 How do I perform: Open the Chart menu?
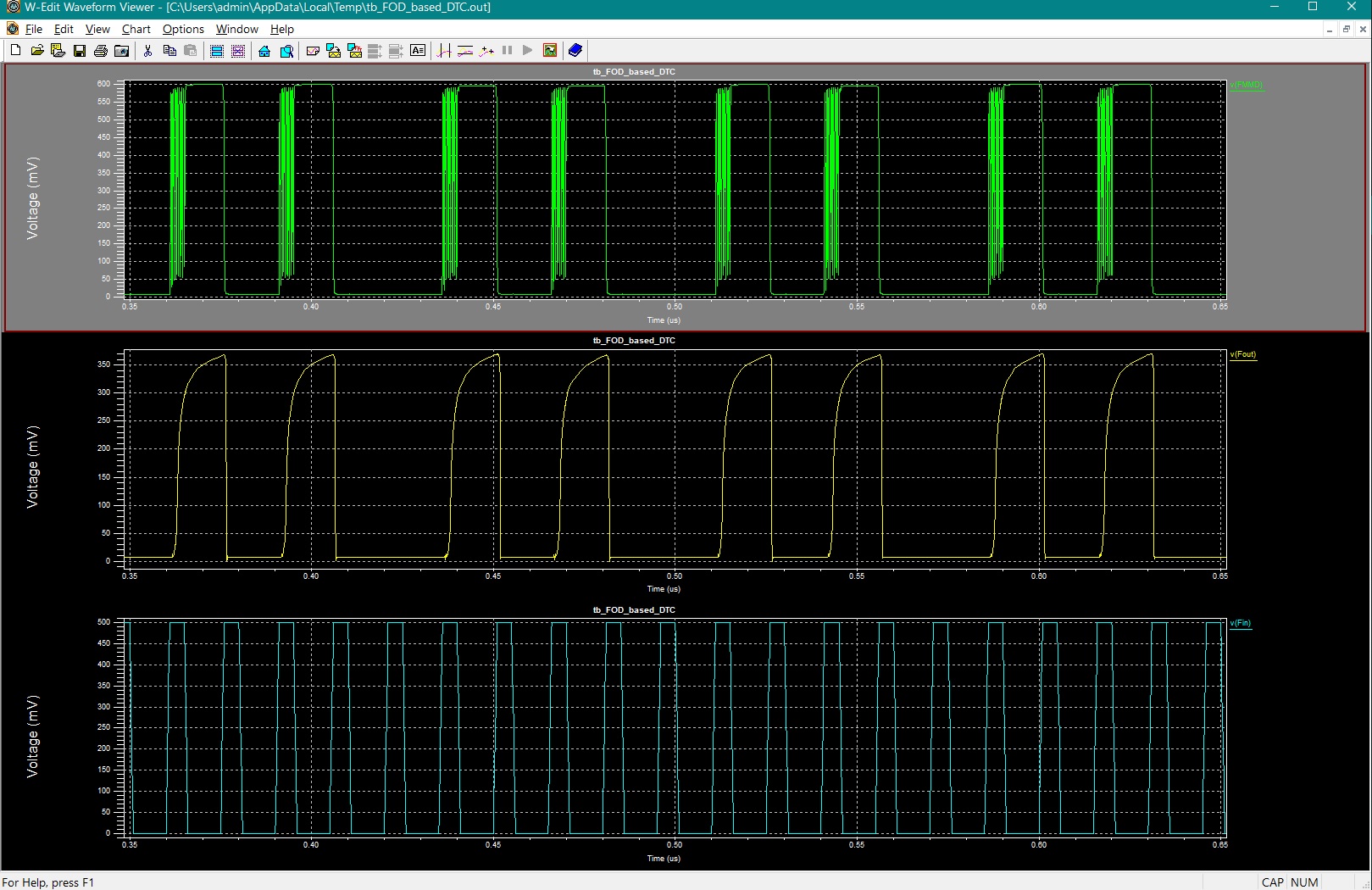[x=136, y=29]
